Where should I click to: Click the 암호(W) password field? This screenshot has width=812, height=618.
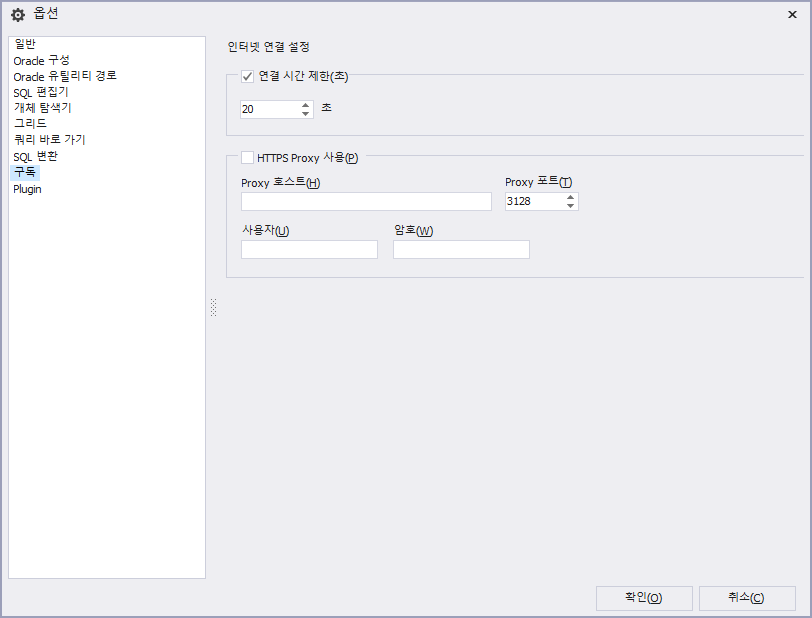pos(461,249)
